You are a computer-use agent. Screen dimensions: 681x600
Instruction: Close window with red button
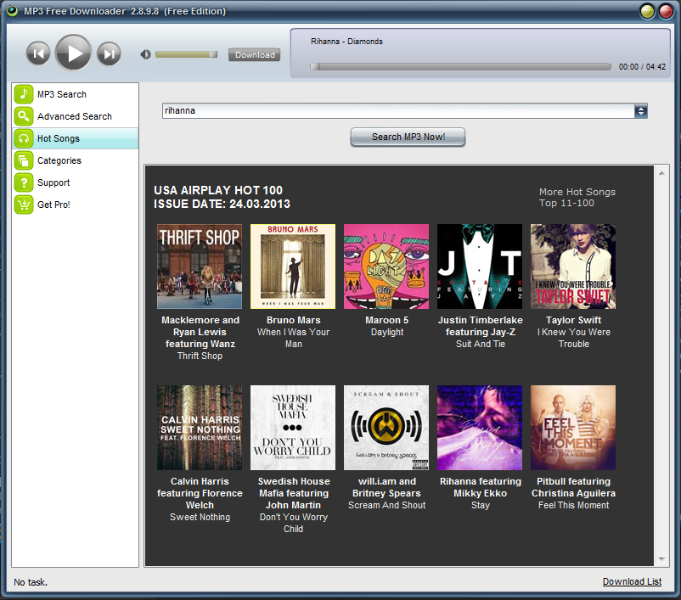pyautogui.click(x=666, y=11)
